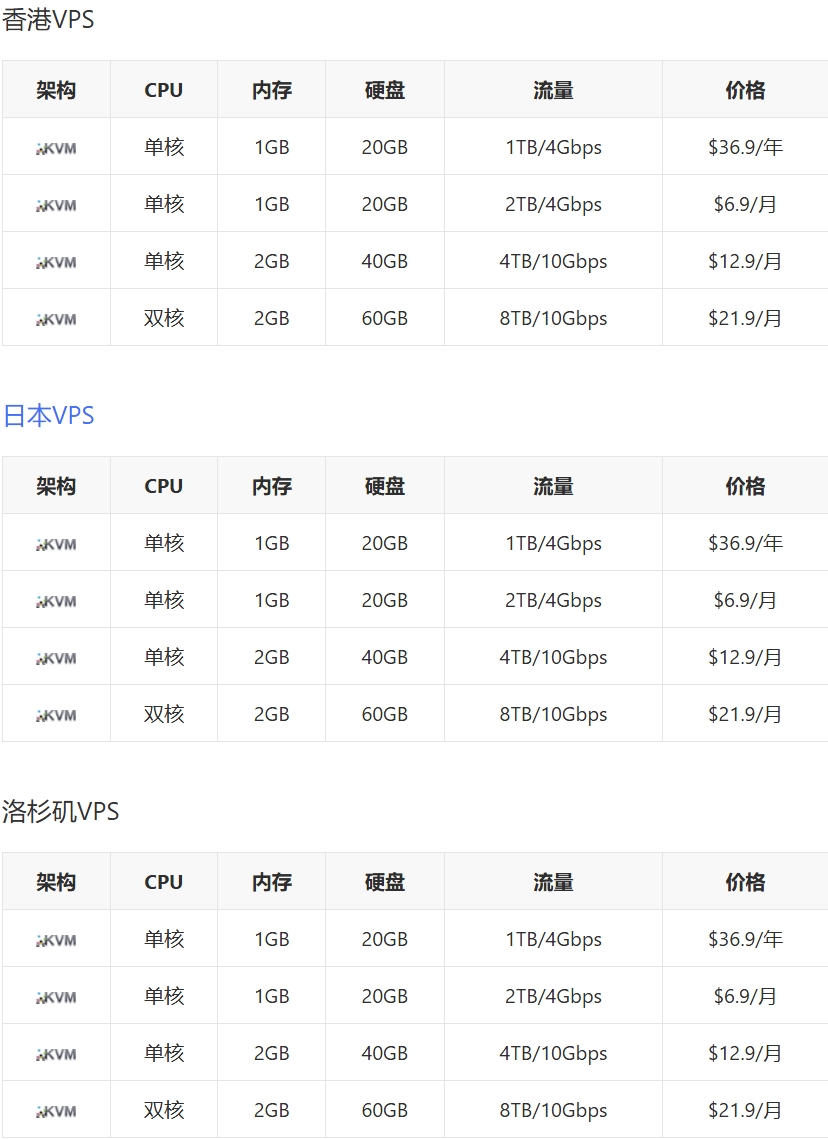Click 60GB disk cell in 洛杉矶VPS table
The width and height of the screenshot is (828, 1139).
pyautogui.click(x=385, y=1110)
